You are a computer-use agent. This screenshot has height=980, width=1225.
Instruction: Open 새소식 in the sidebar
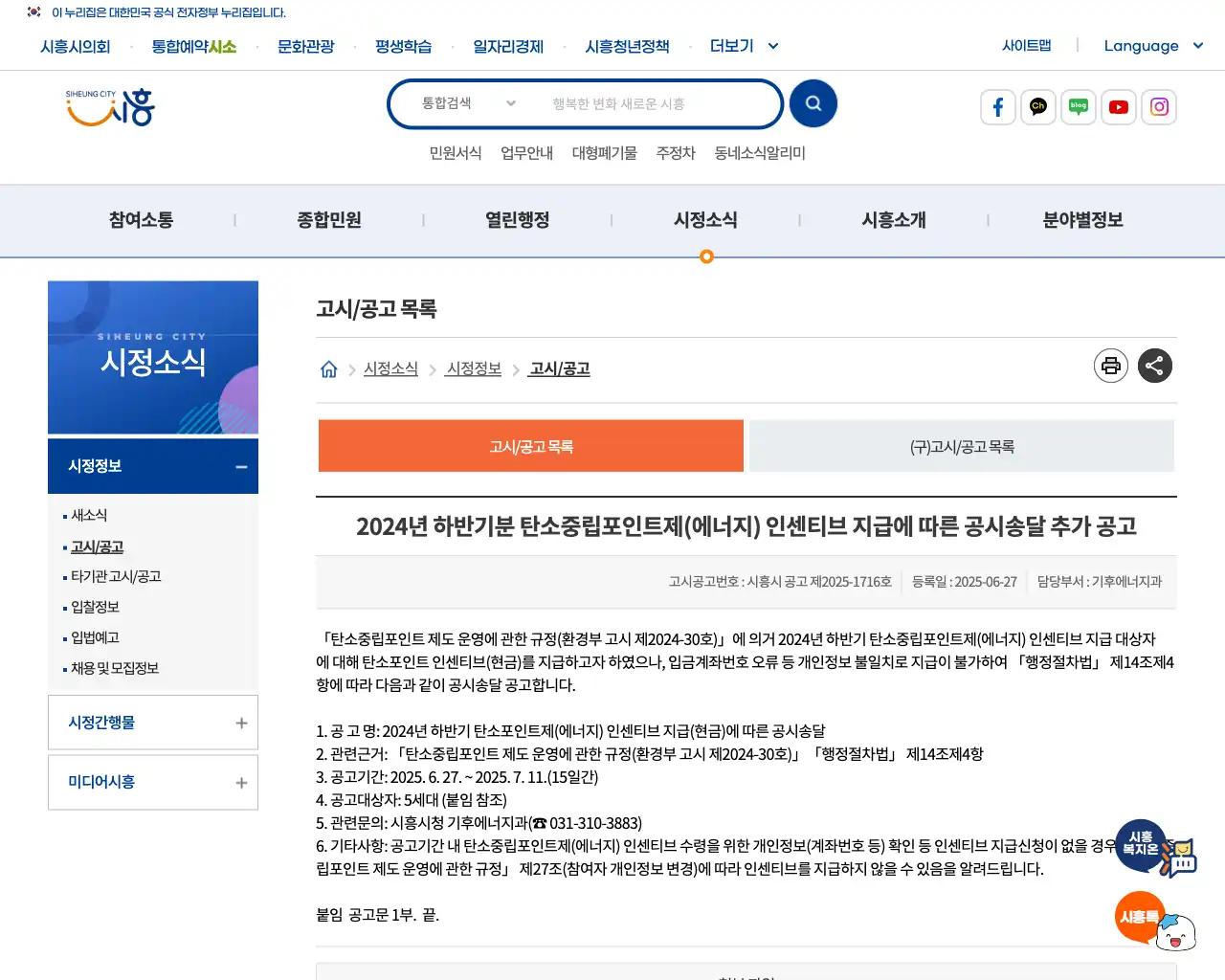(x=89, y=515)
